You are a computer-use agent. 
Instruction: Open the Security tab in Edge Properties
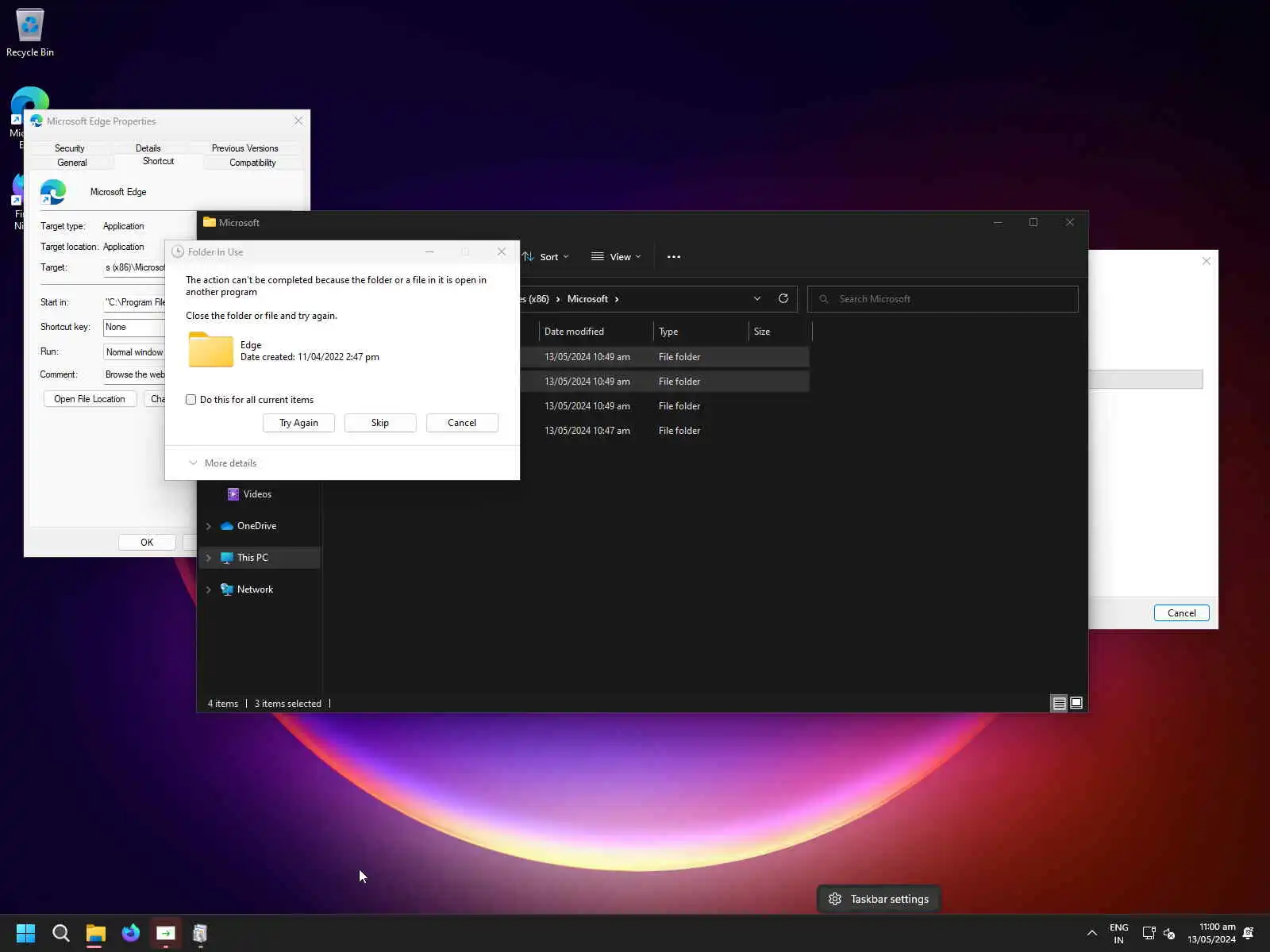[x=70, y=148]
